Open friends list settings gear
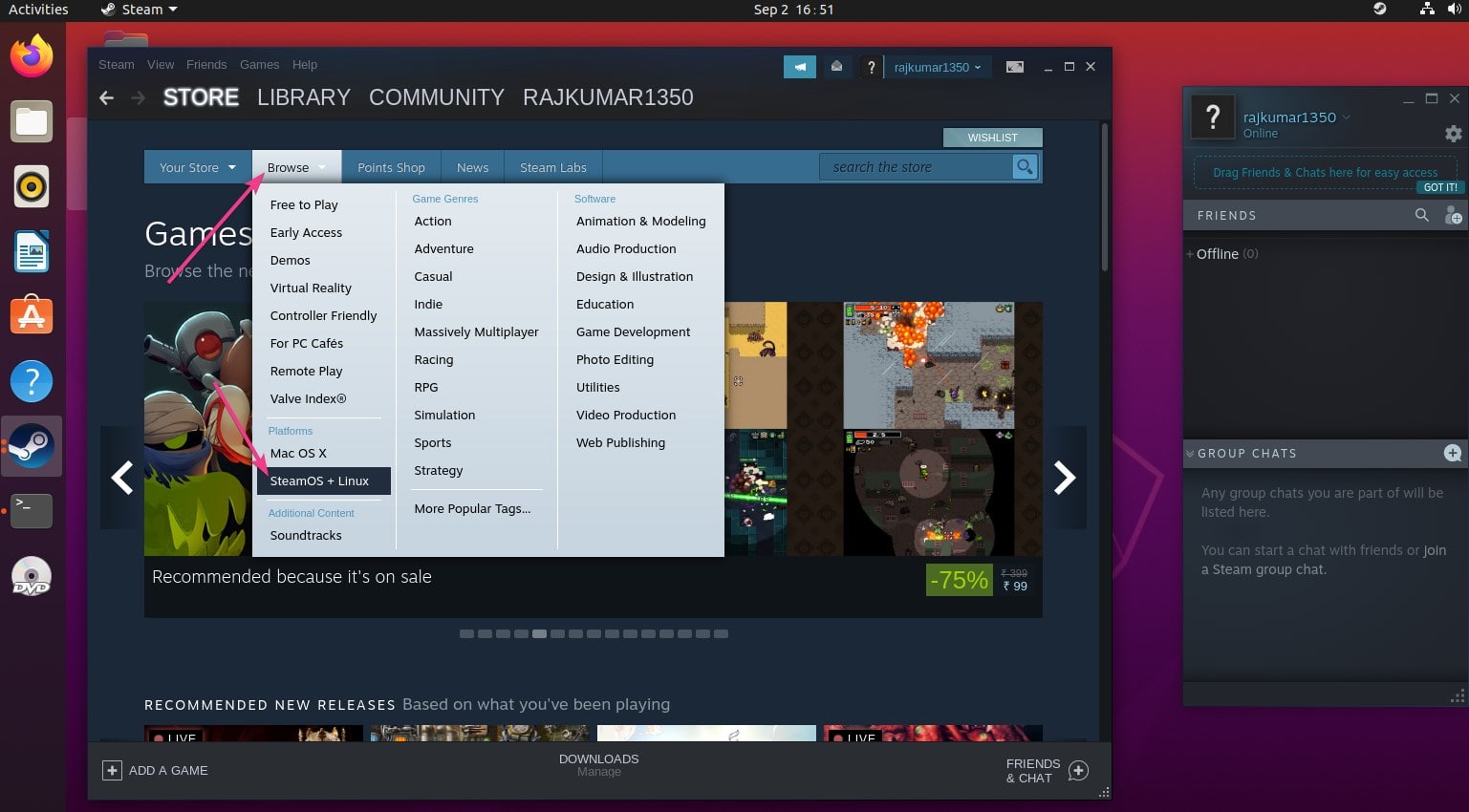 click(x=1453, y=134)
